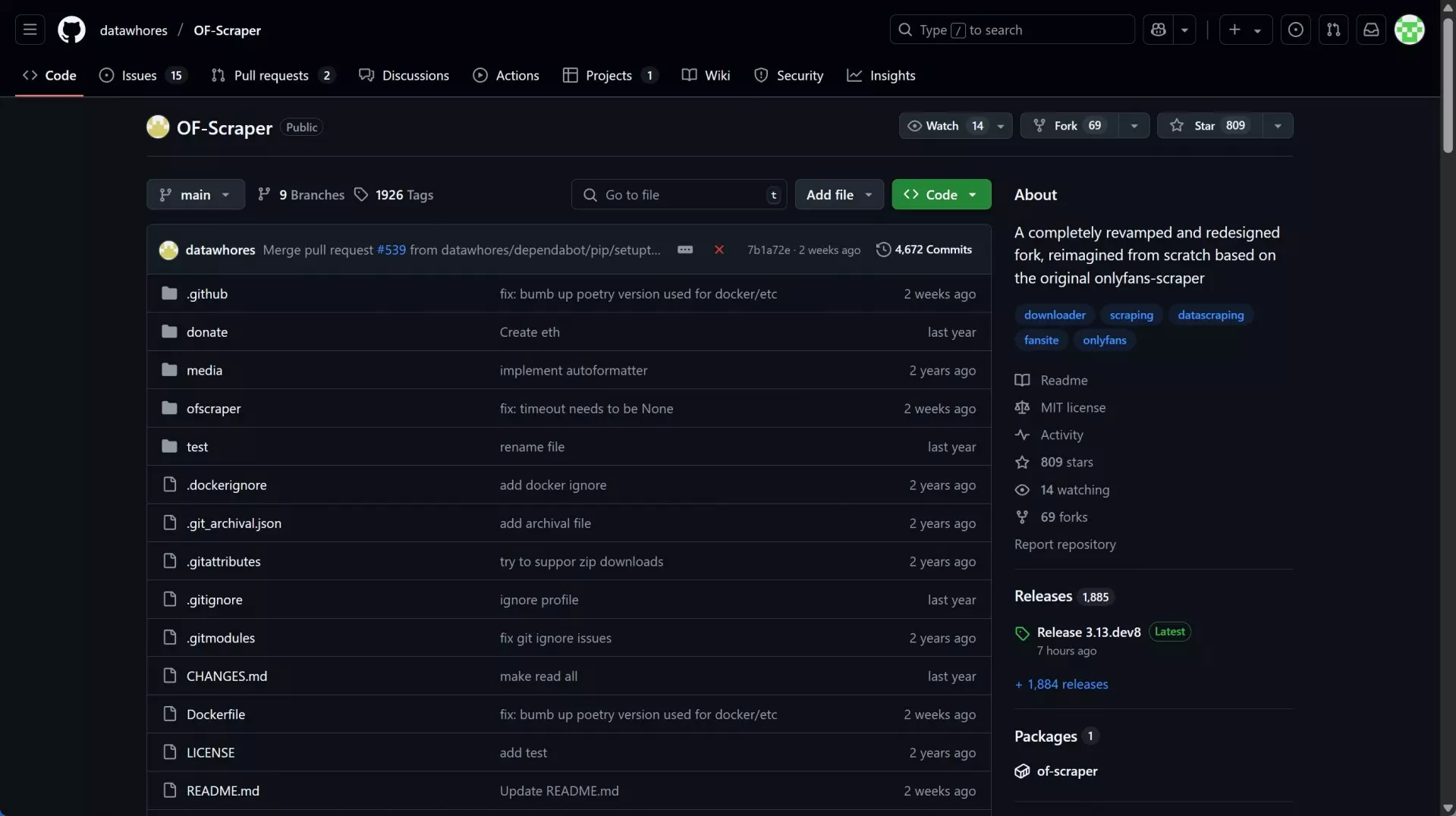Image resolution: width=1456 pixels, height=816 pixels.
Task: Expand the create-new dropdown arrow
Action: click(x=1258, y=30)
